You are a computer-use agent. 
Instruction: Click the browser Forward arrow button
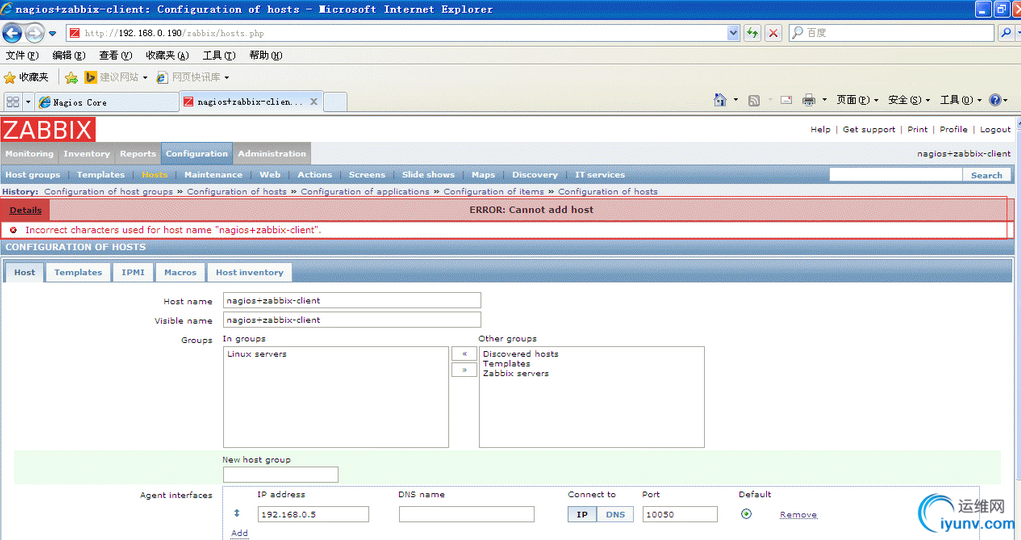click(35, 33)
